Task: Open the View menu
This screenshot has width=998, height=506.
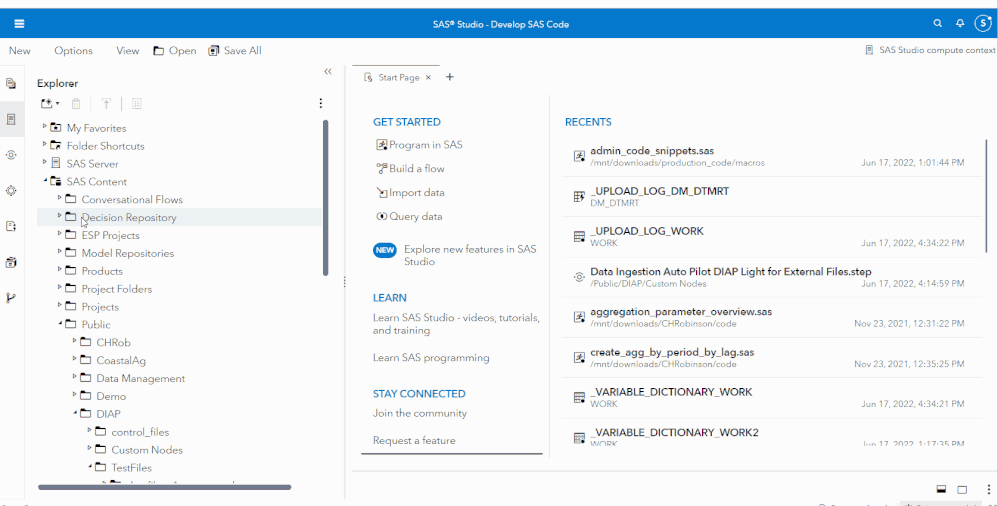Action: coord(127,51)
